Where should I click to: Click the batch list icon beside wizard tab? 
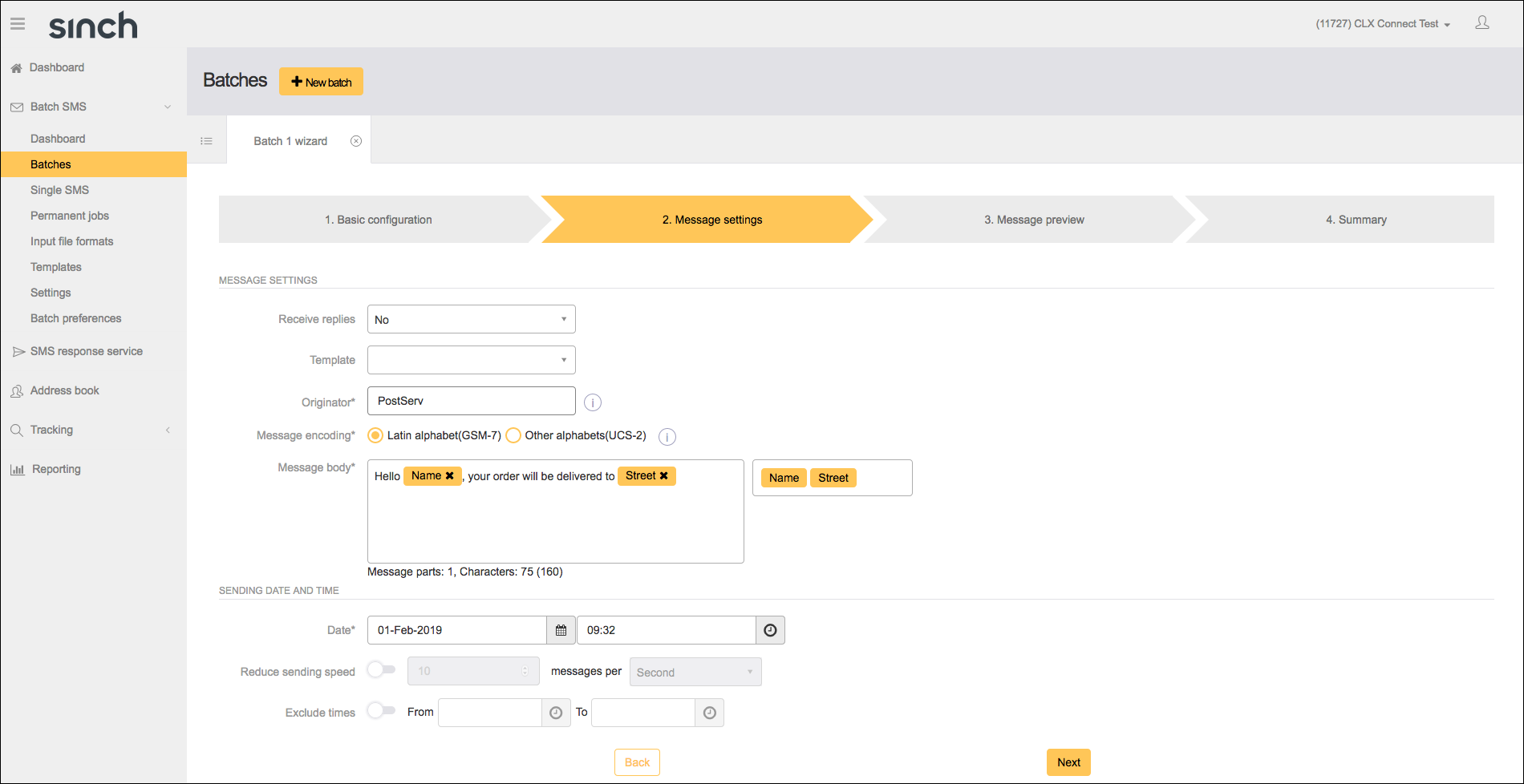coord(206,140)
